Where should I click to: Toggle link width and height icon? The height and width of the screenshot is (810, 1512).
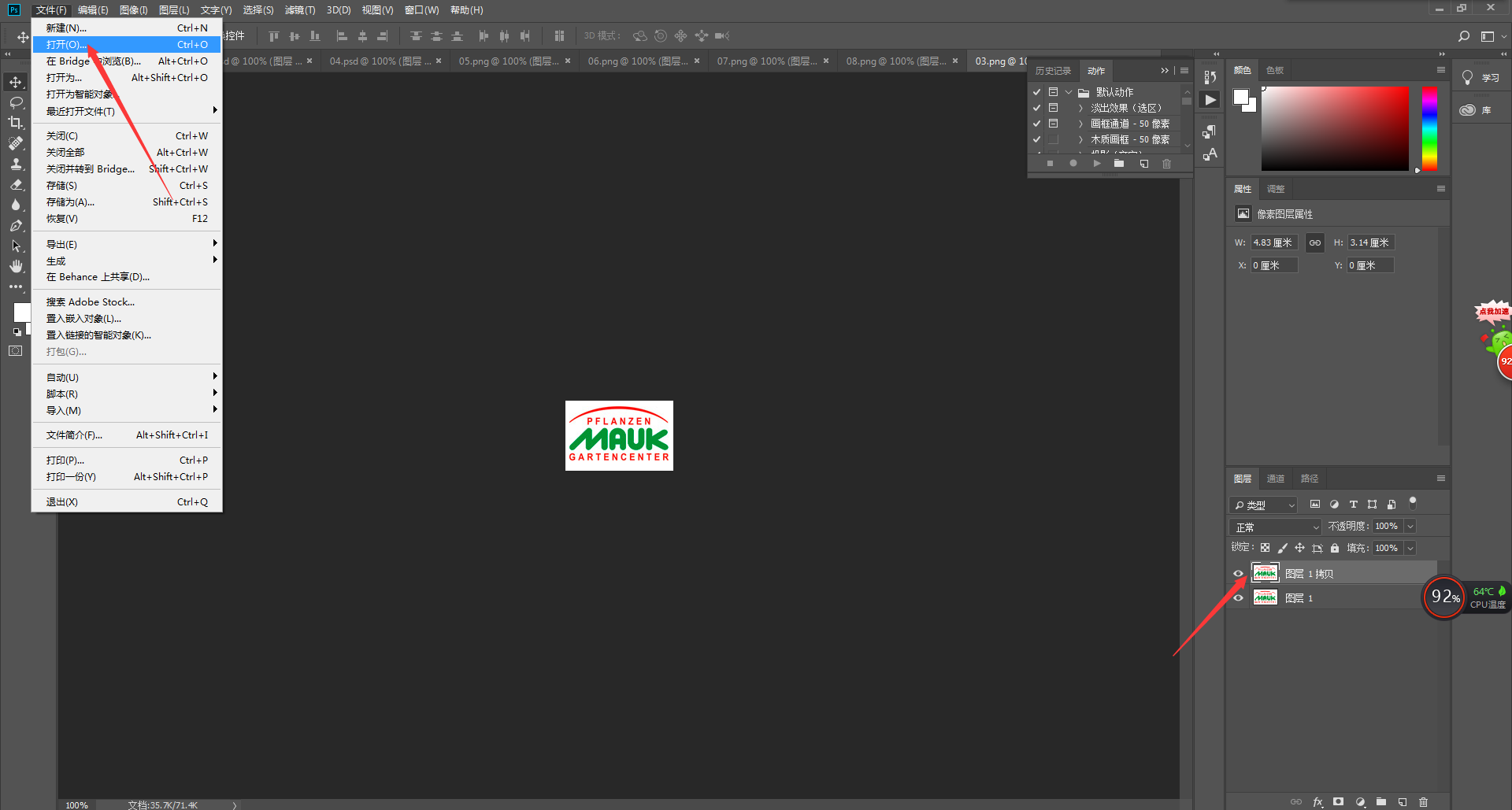tap(1315, 242)
